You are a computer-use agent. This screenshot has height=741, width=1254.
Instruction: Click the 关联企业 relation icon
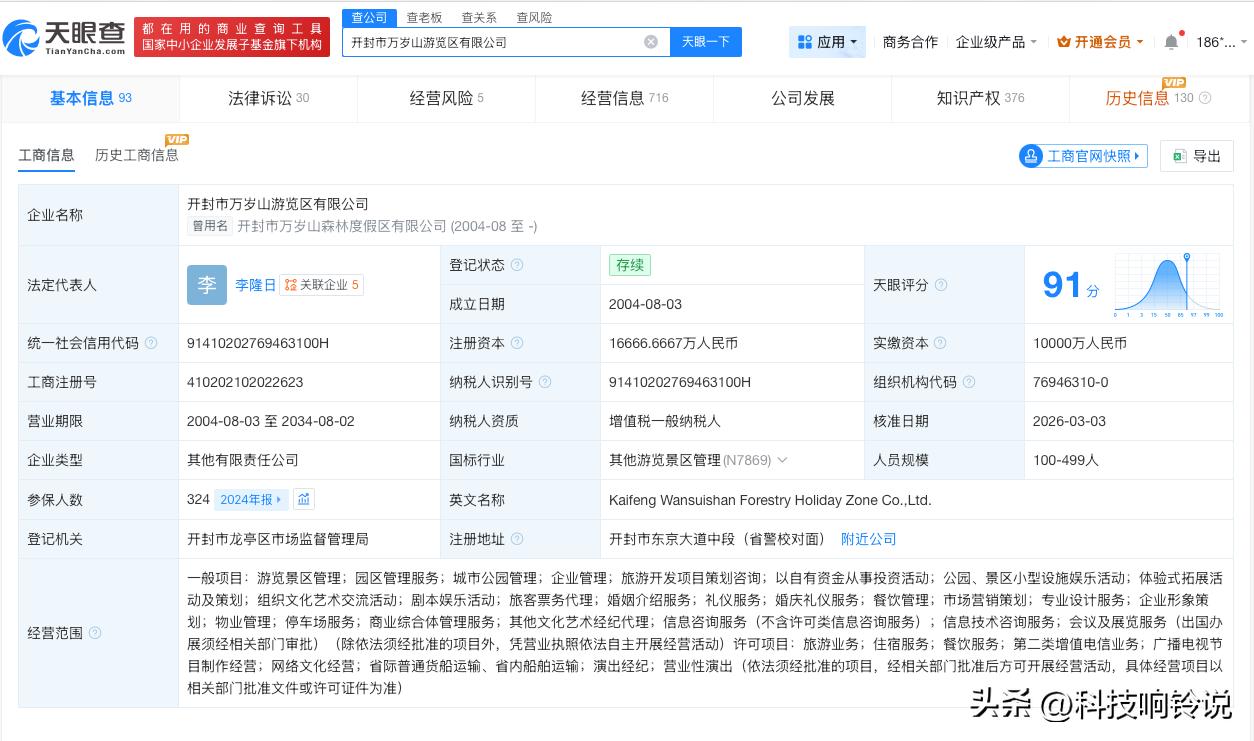pos(290,285)
